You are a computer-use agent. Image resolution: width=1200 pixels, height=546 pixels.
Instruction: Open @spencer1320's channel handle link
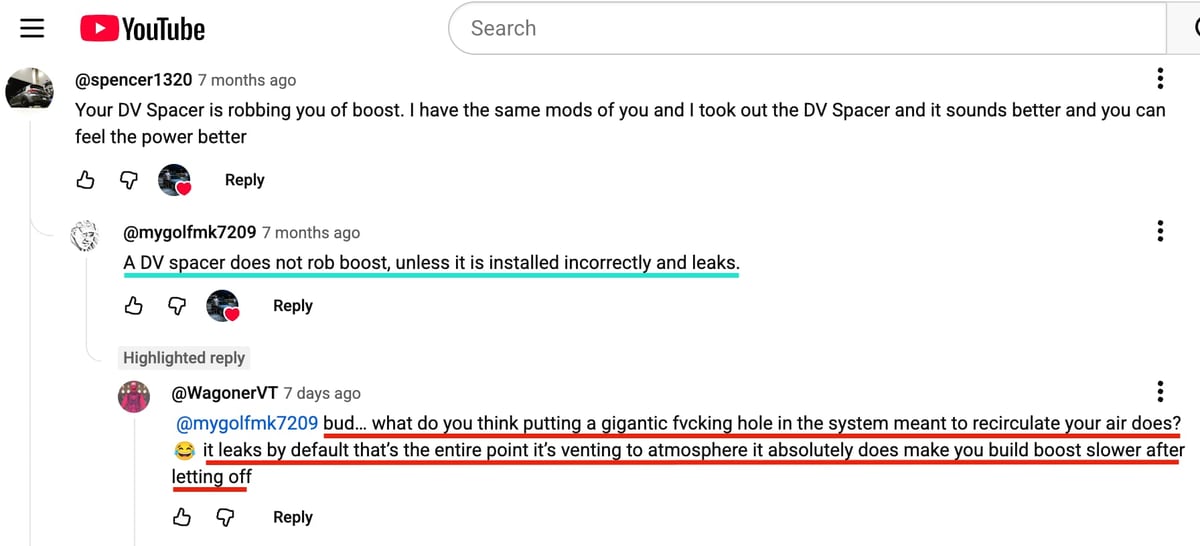[134, 80]
